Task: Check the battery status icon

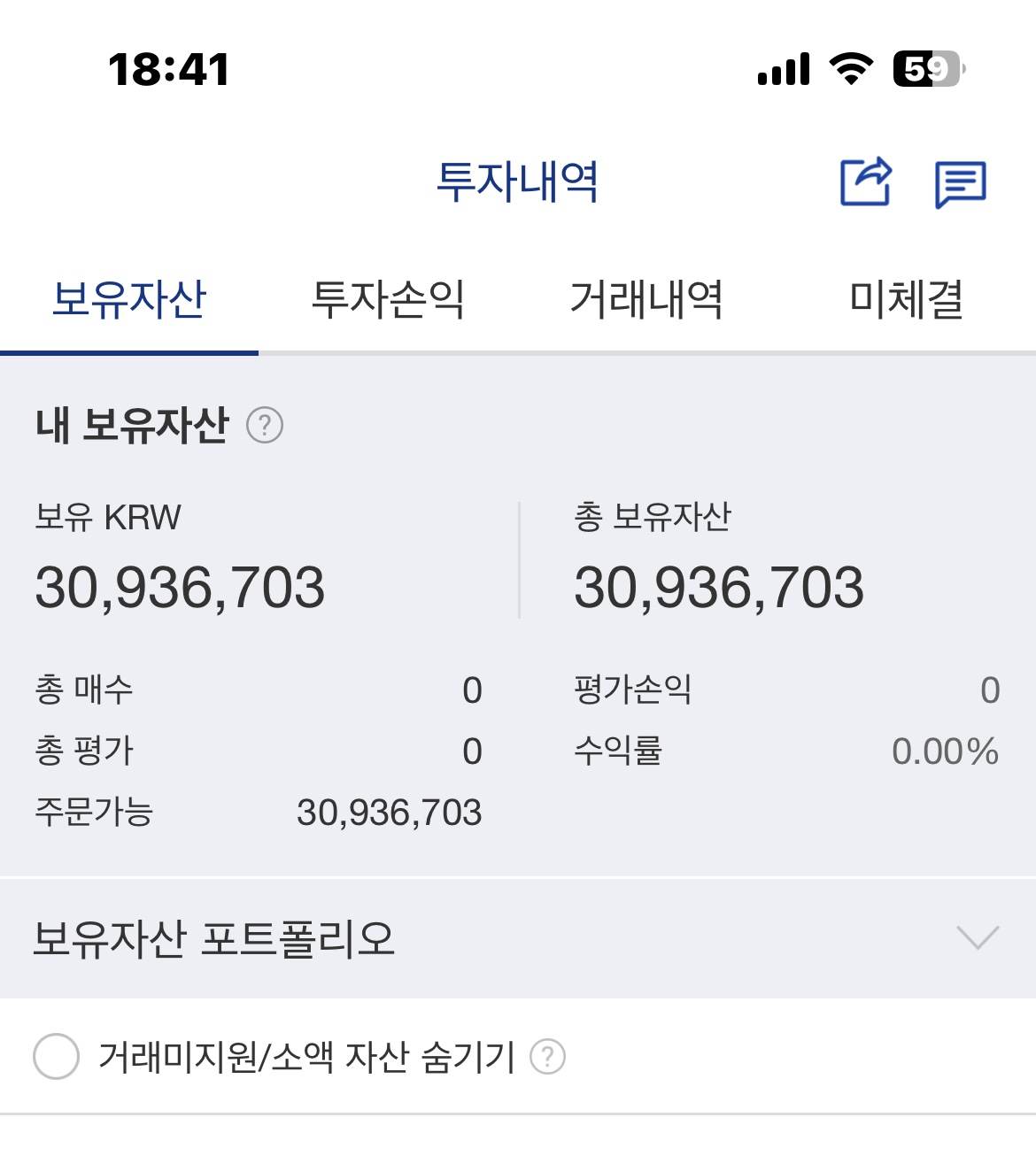Action: [929, 69]
